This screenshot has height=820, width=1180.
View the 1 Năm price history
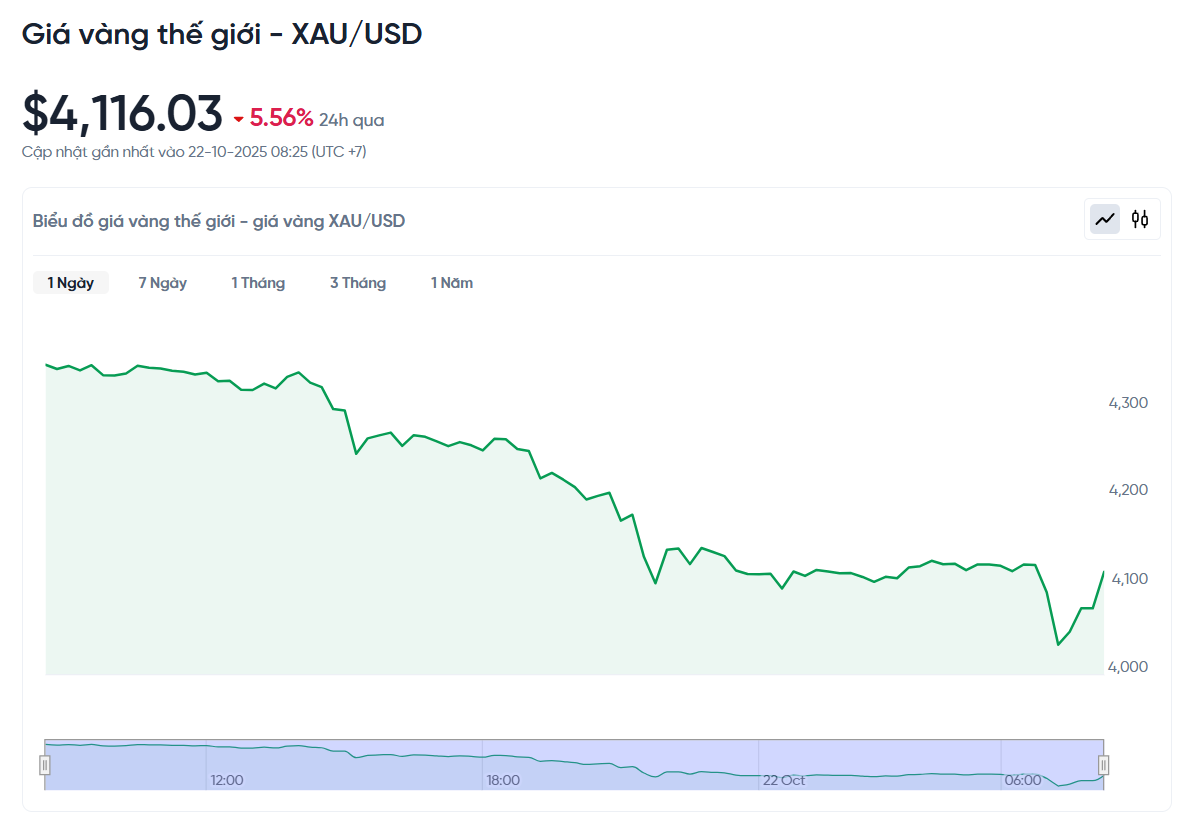(451, 282)
